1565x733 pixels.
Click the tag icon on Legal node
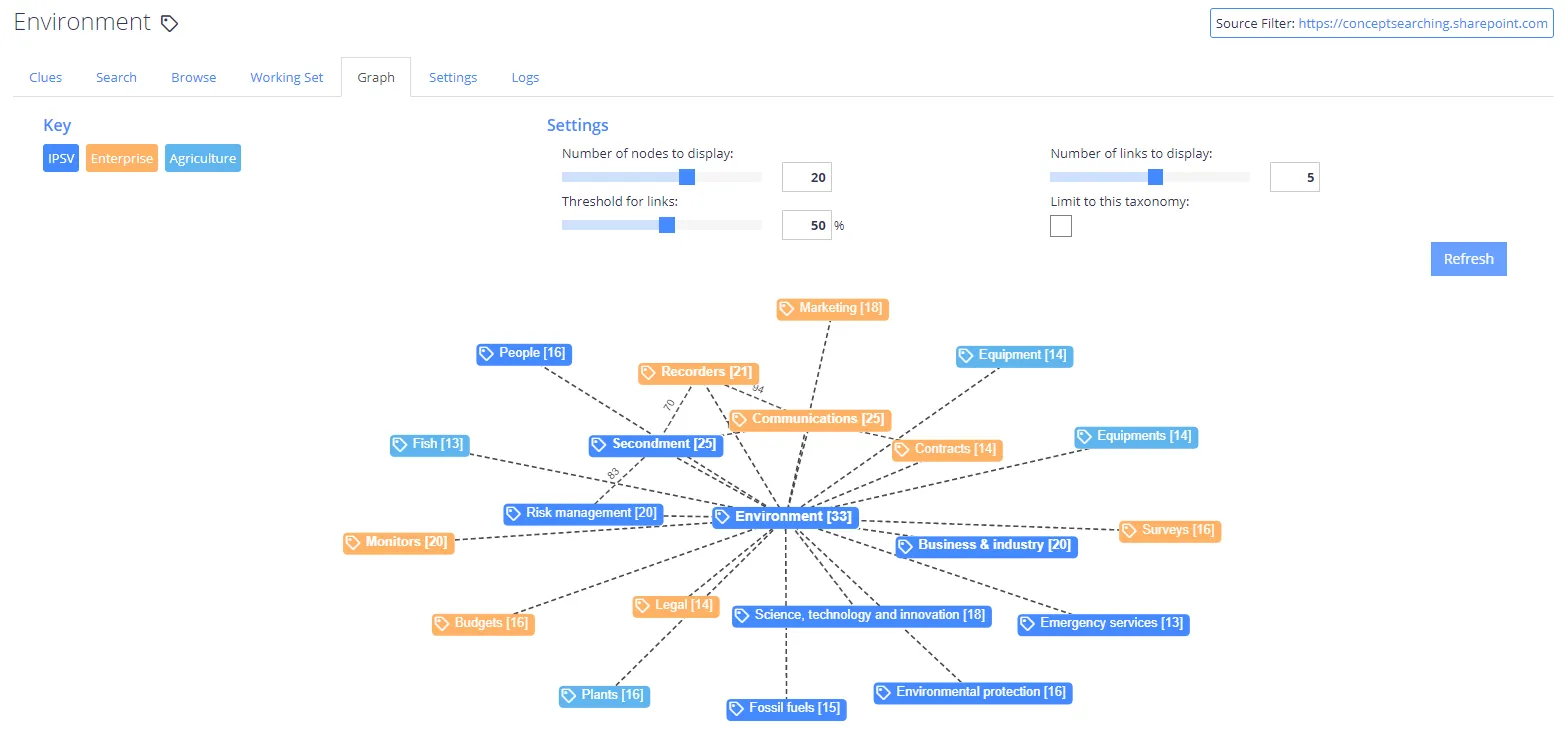(x=643, y=606)
